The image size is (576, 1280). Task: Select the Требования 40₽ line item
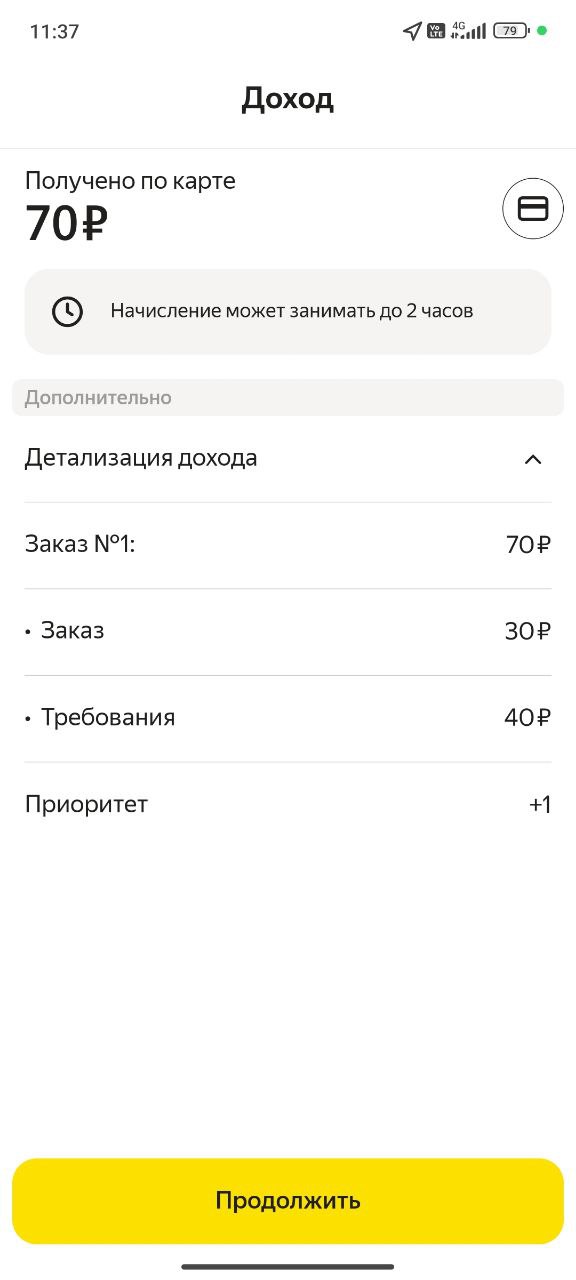(x=288, y=718)
